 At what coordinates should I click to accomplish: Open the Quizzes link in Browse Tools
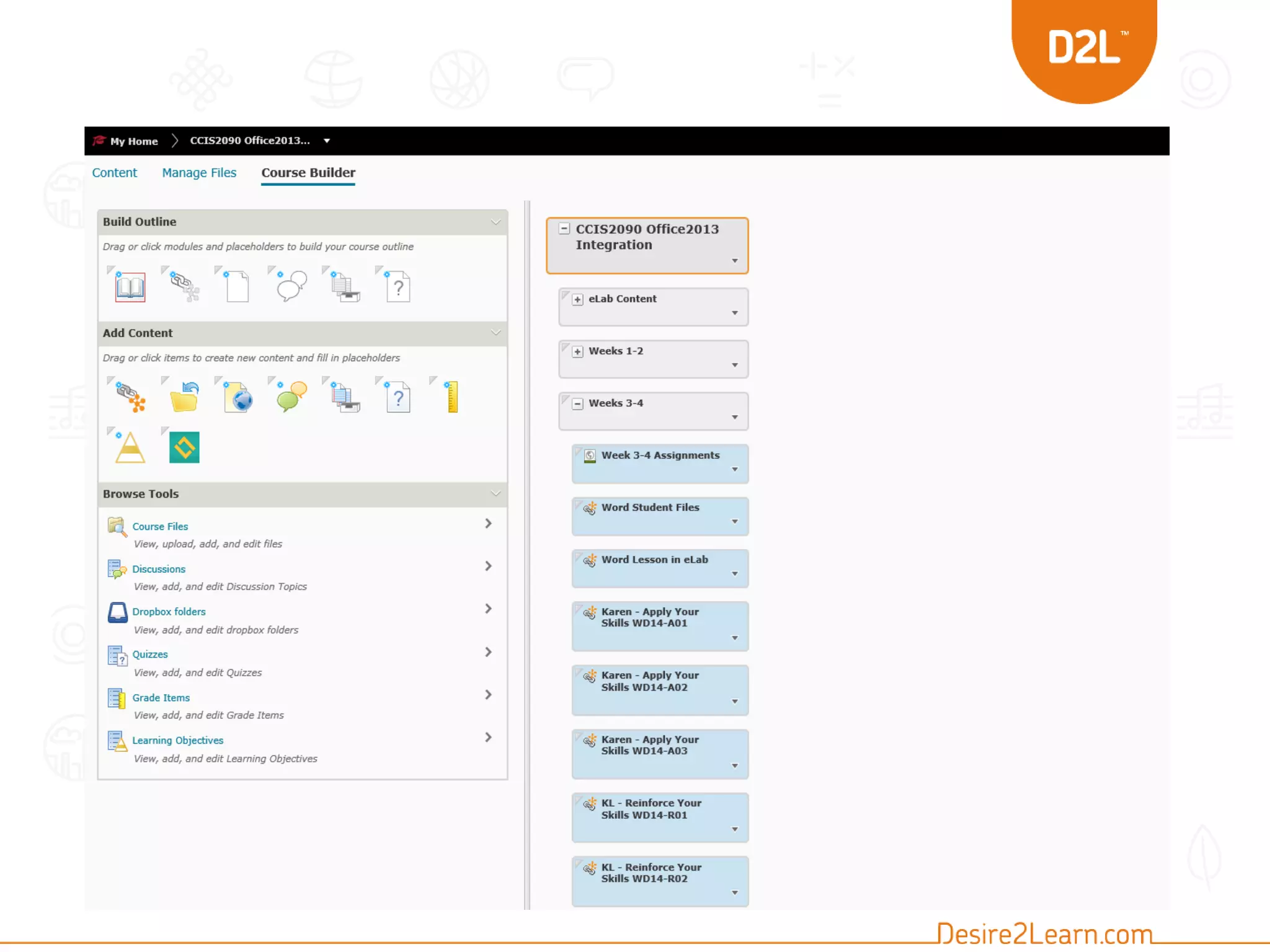coord(150,654)
